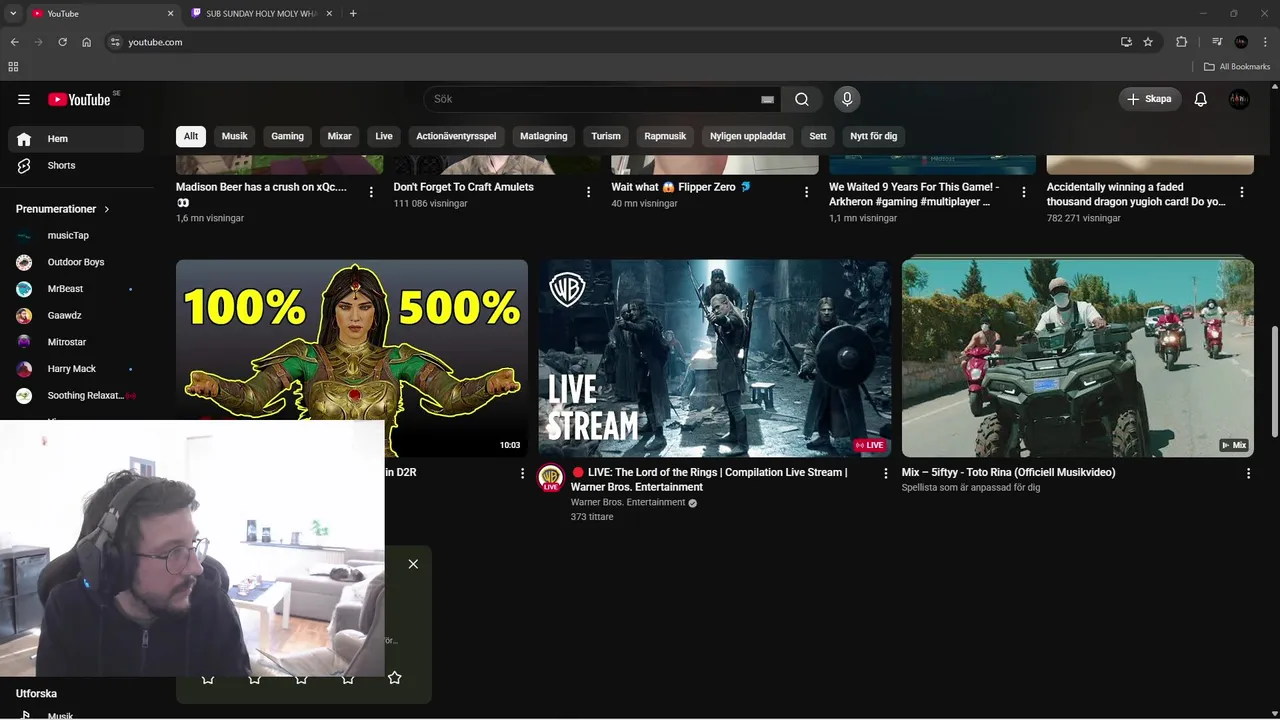1280x720 pixels.
Task: Bookmark this page with star icon
Action: point(1148,42)
